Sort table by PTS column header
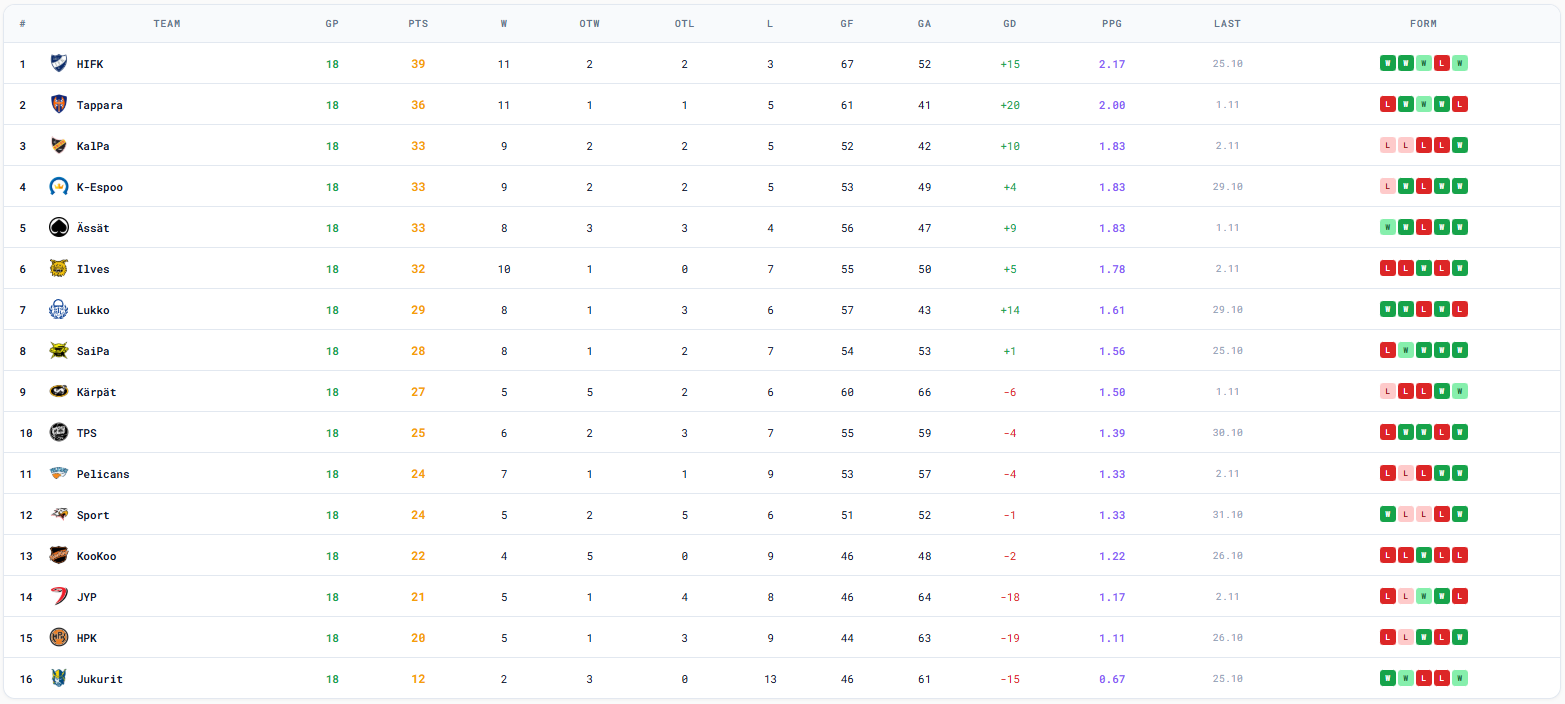Screen dimensions: 1565x704 point(418,24)
